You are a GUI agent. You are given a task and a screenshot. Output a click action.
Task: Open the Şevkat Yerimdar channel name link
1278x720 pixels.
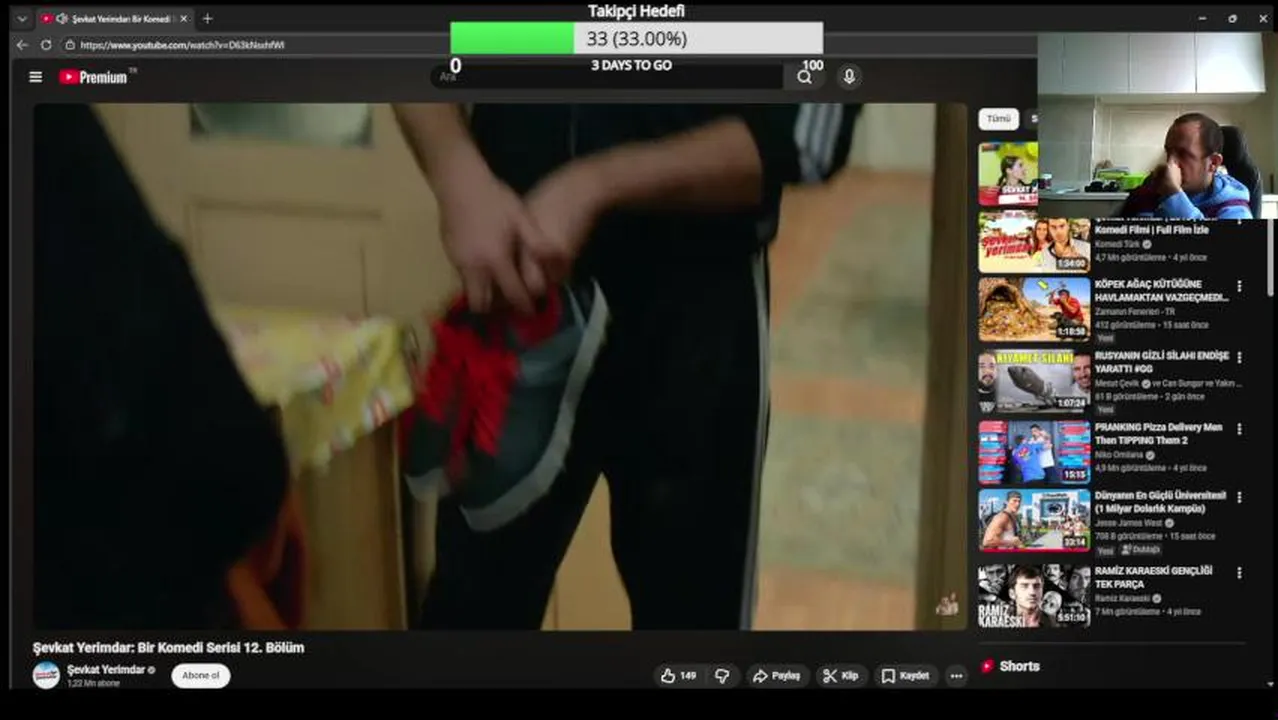(106, 670)
